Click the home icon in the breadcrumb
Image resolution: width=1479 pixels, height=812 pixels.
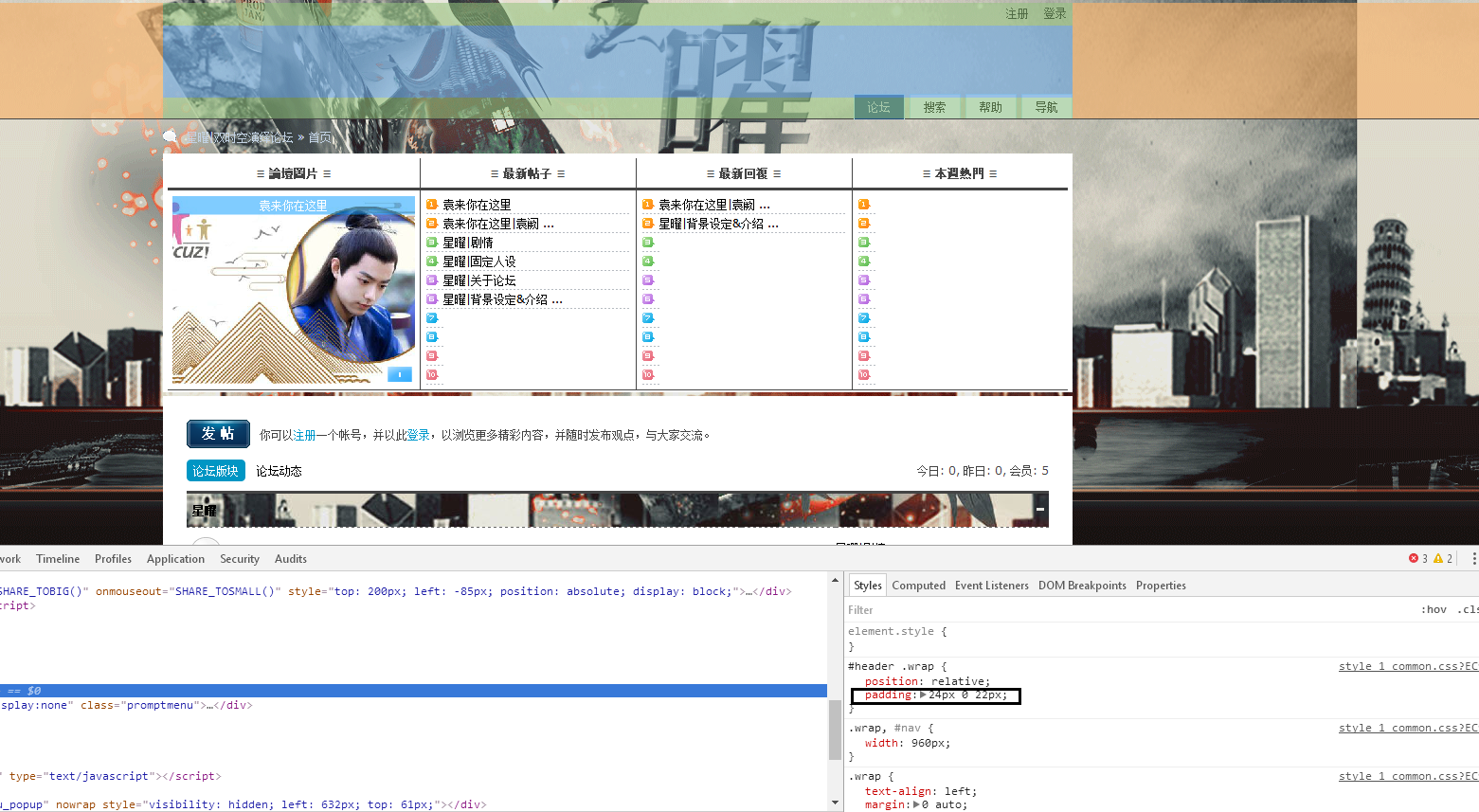171,137
